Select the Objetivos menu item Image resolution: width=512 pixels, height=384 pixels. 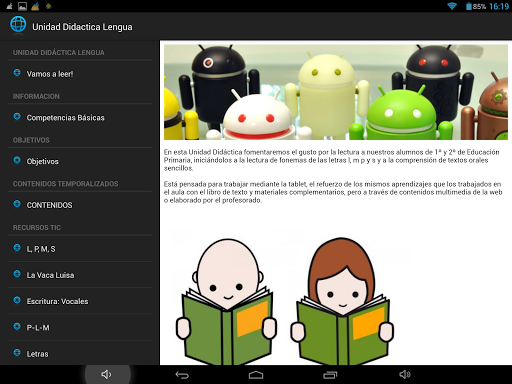[x=80, y=161]
